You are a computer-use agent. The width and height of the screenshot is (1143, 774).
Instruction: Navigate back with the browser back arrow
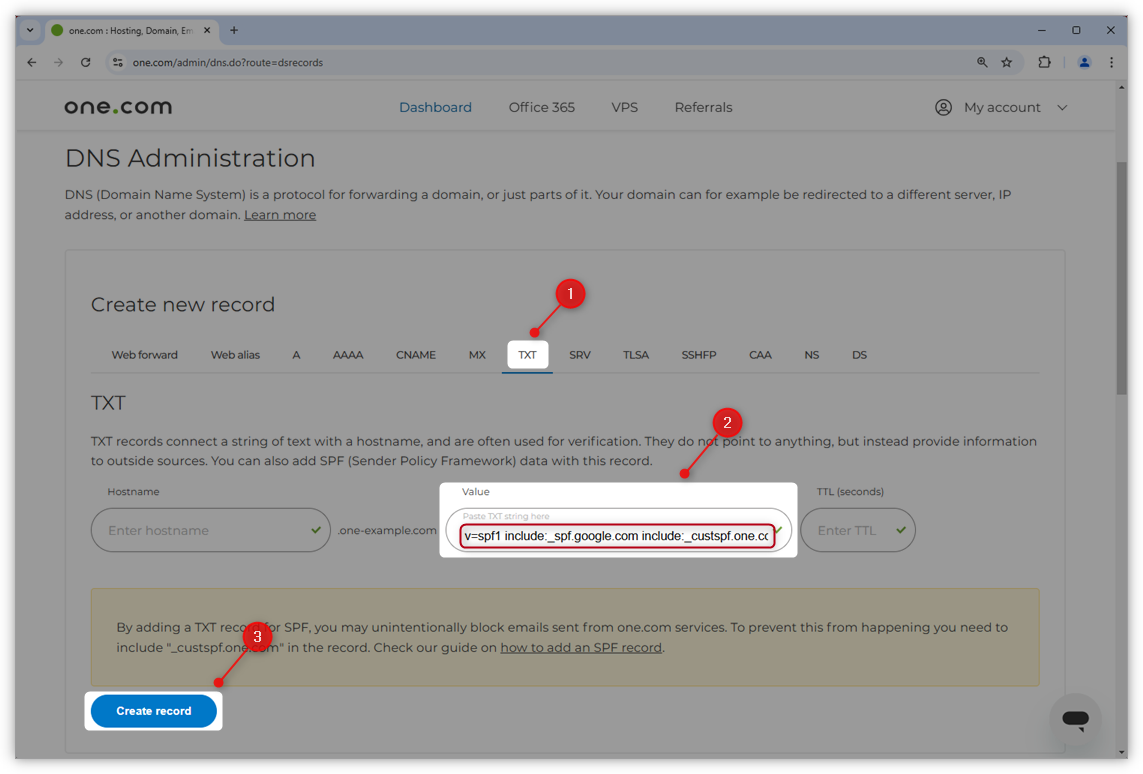click(31, 62)
